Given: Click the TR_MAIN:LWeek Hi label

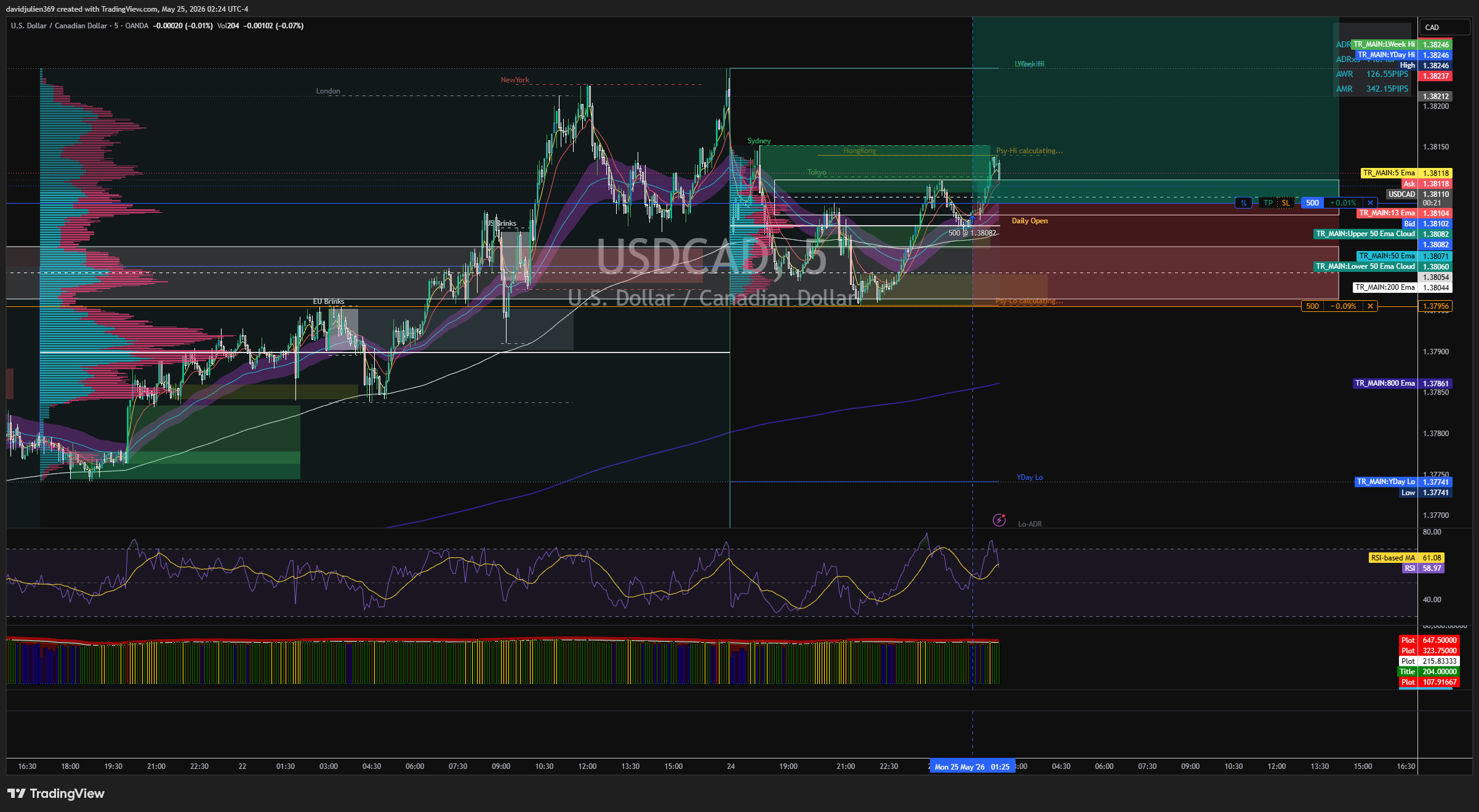Looking at the screenshot, I should pos(1384,45).
